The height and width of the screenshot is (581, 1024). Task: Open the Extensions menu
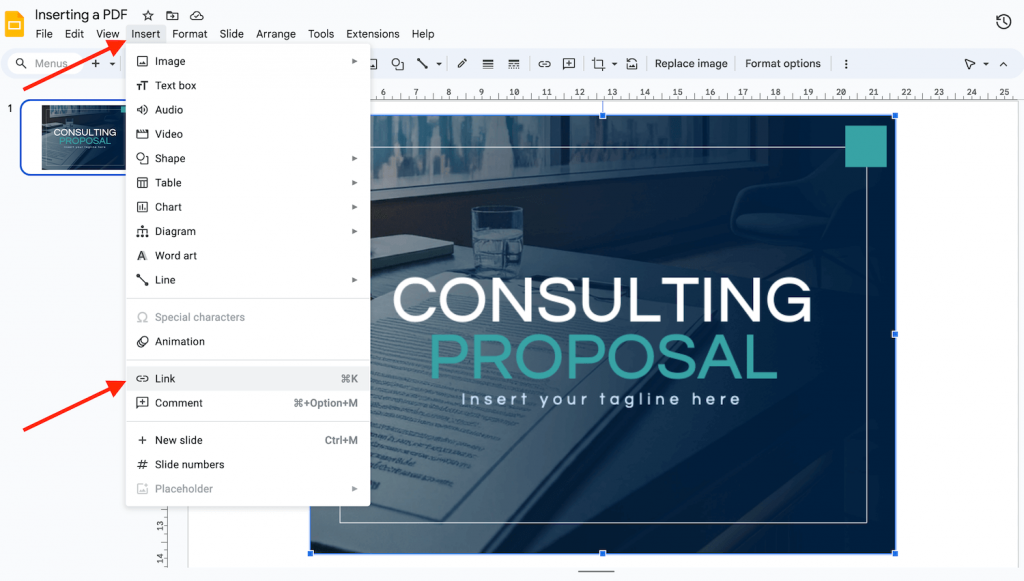(x=372, y=33)
